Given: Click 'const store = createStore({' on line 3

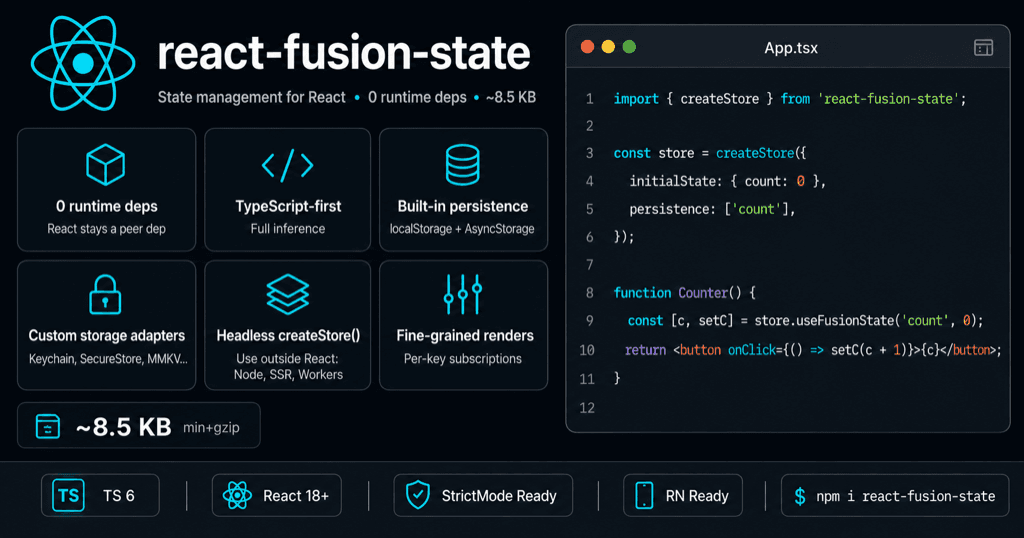Looking at the screenshot, I should click(710, 153).
